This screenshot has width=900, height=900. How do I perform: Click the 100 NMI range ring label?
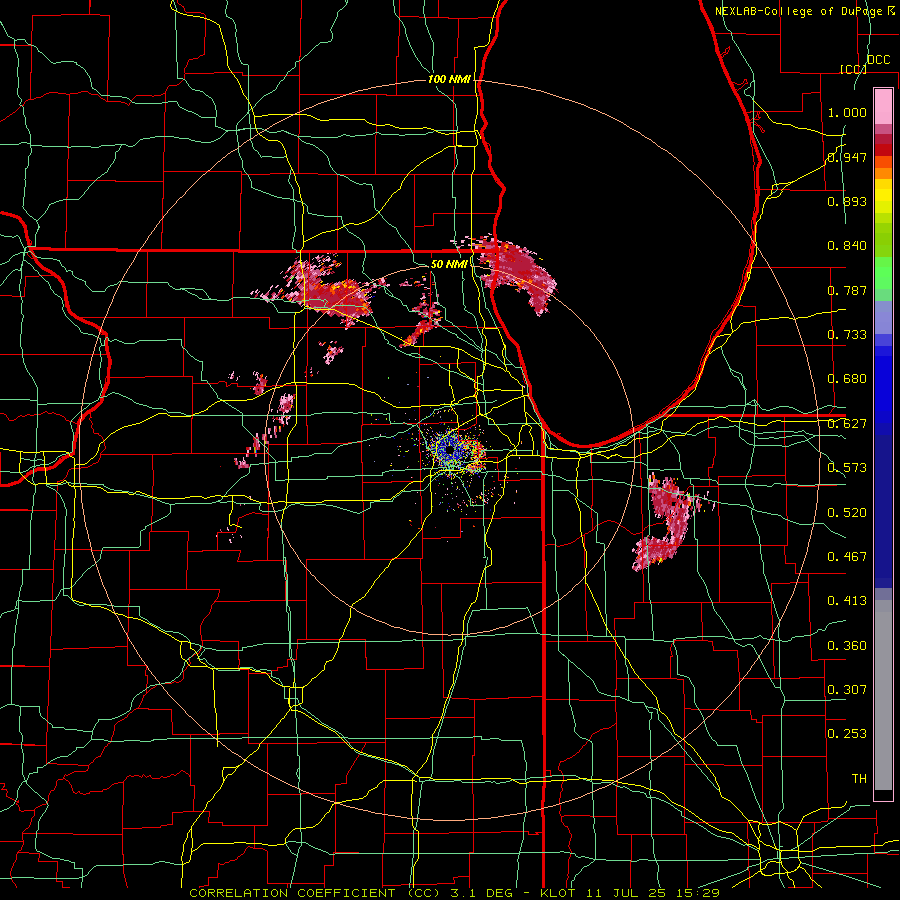click(x=449, y=79)
